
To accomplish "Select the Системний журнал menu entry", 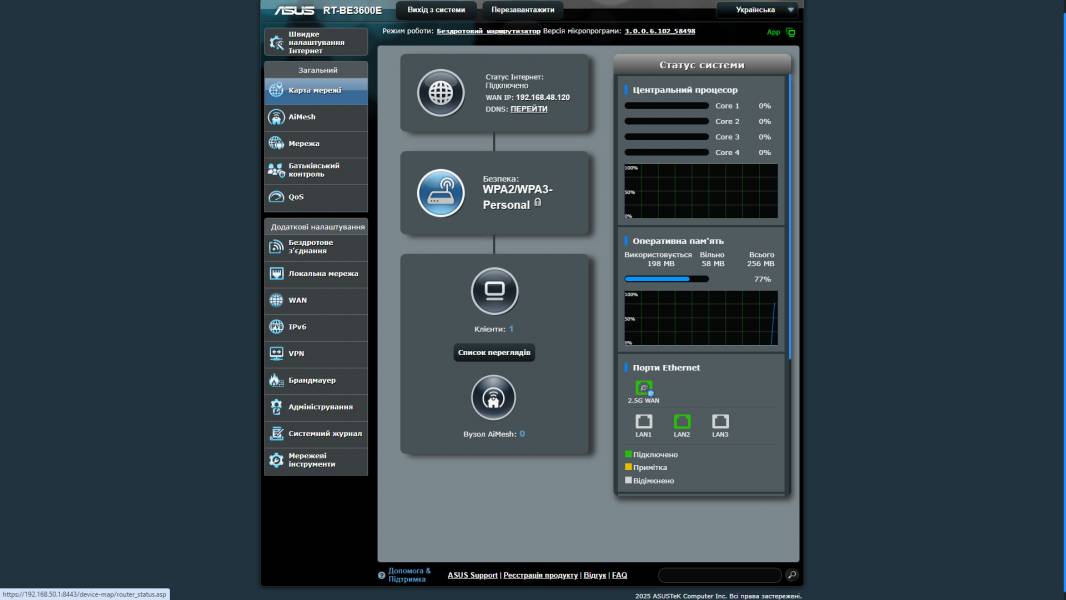I will coord(316,434).
